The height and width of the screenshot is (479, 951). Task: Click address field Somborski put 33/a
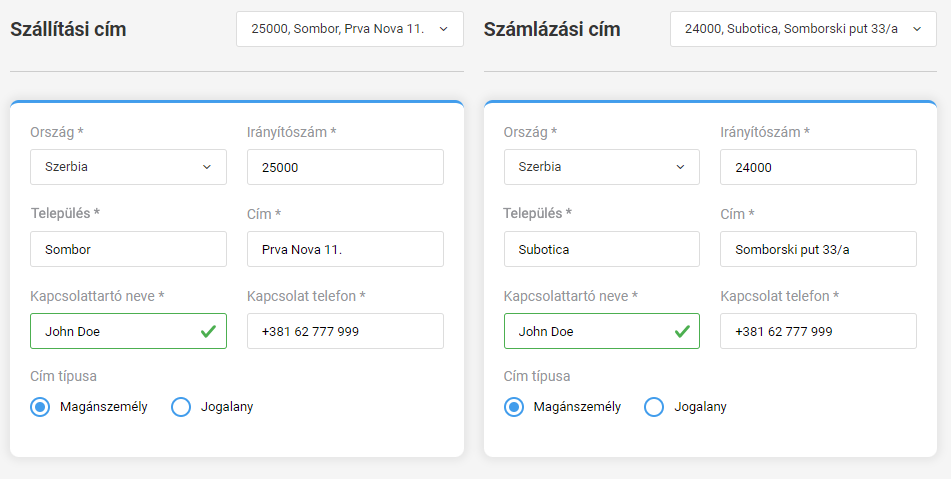(818, 249)
